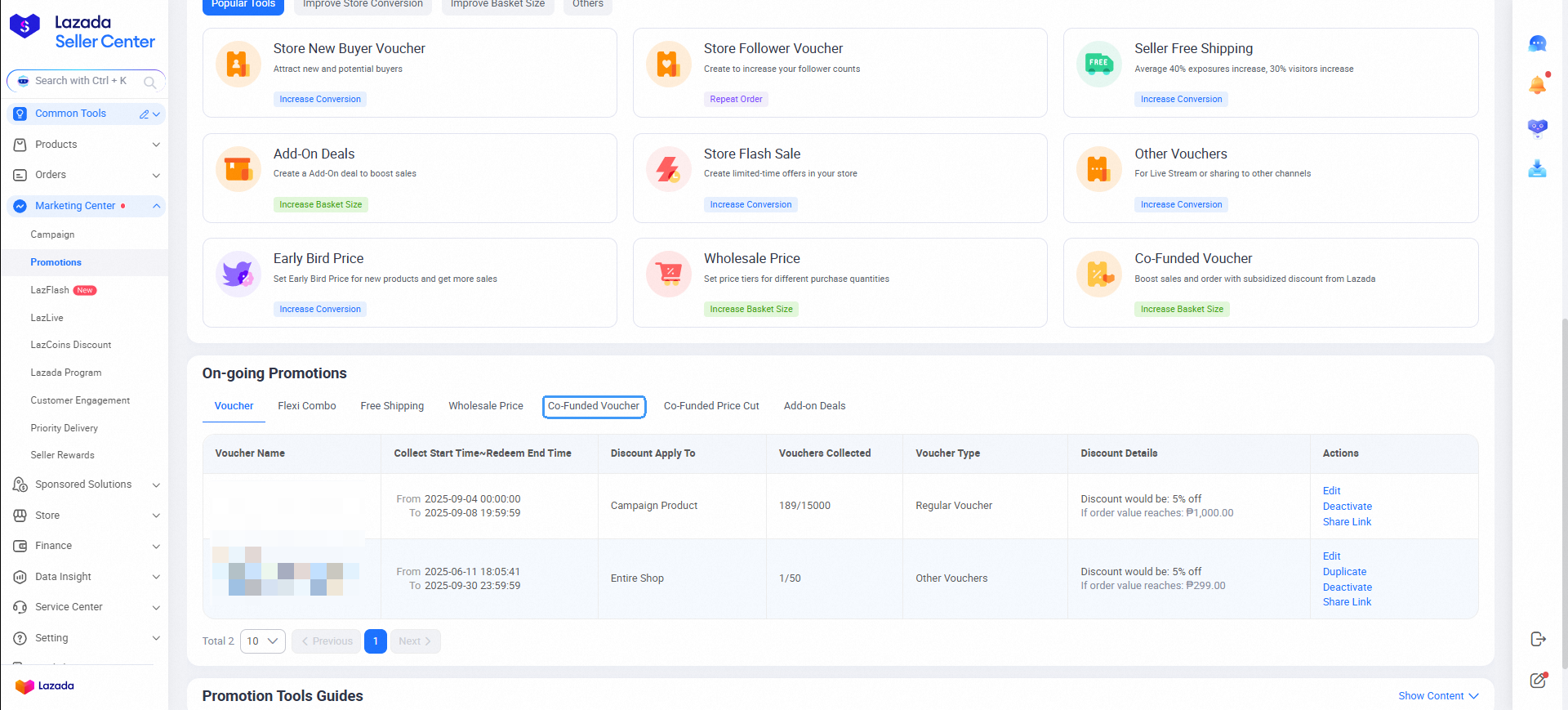Screen dimensions: 1568x710
Task: Deactivate the Entire Shop voucher
Action: click(x=1347, y=587)
